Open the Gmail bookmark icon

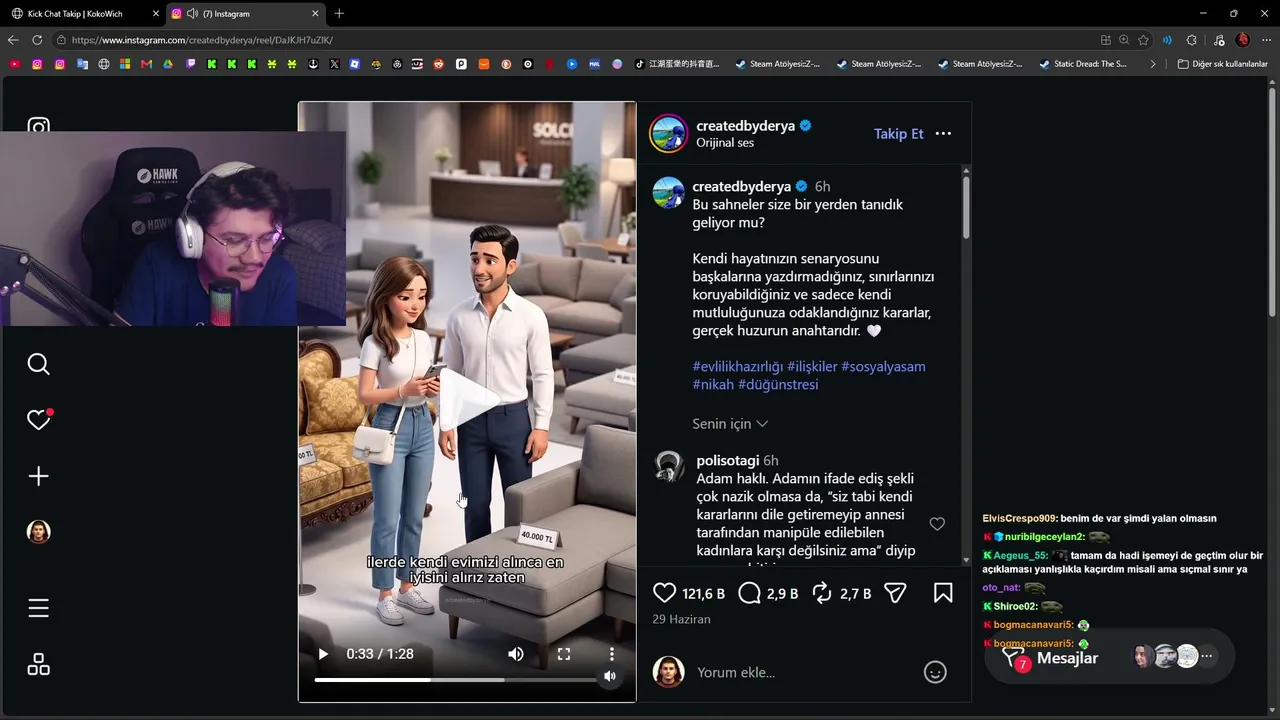147,64
